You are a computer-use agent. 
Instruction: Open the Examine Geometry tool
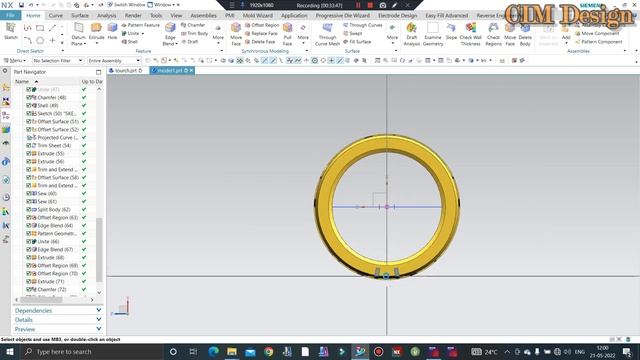[433, 34]
